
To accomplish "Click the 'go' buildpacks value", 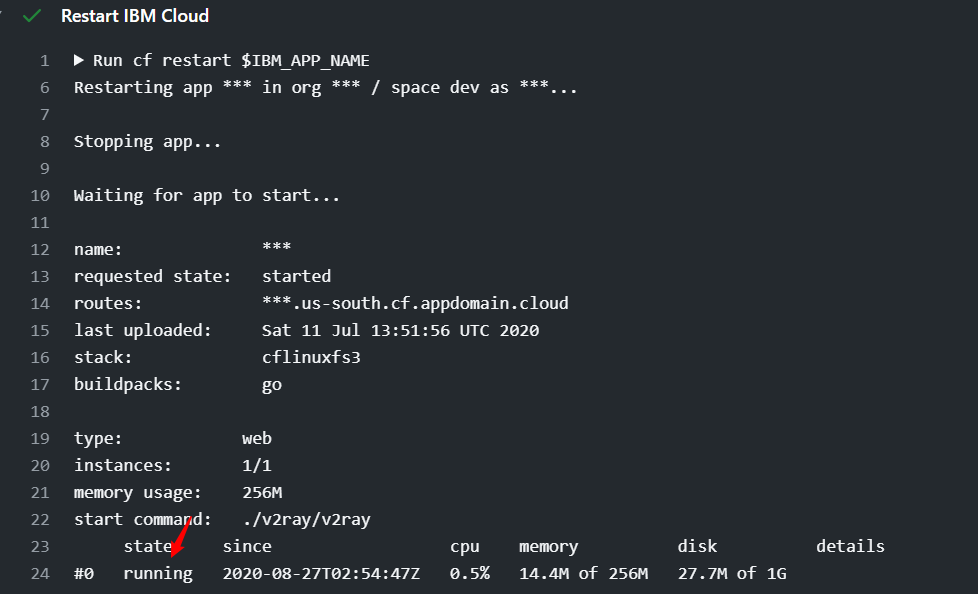I will 272,384.
